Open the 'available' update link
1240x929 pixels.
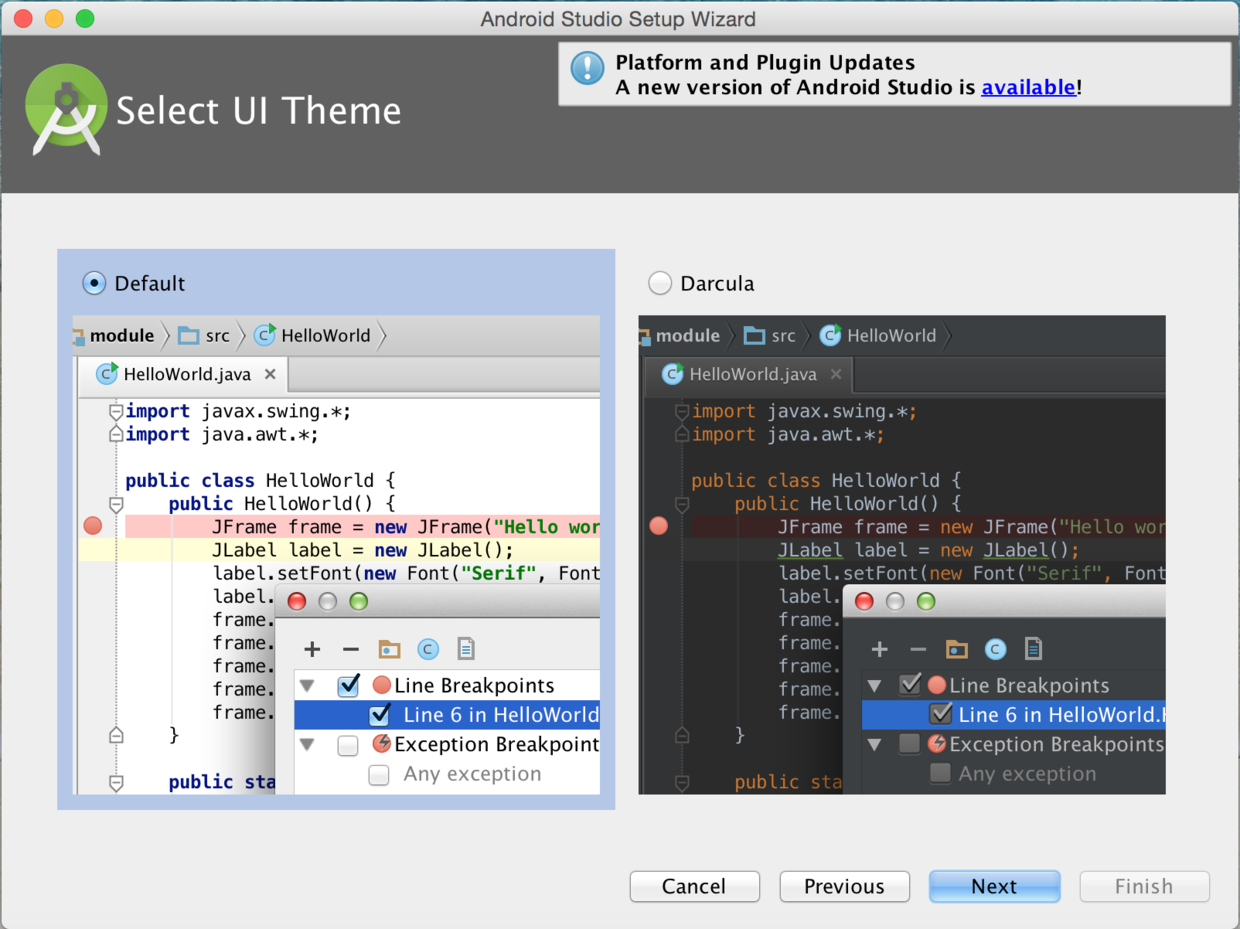(x=1028, y=88)
